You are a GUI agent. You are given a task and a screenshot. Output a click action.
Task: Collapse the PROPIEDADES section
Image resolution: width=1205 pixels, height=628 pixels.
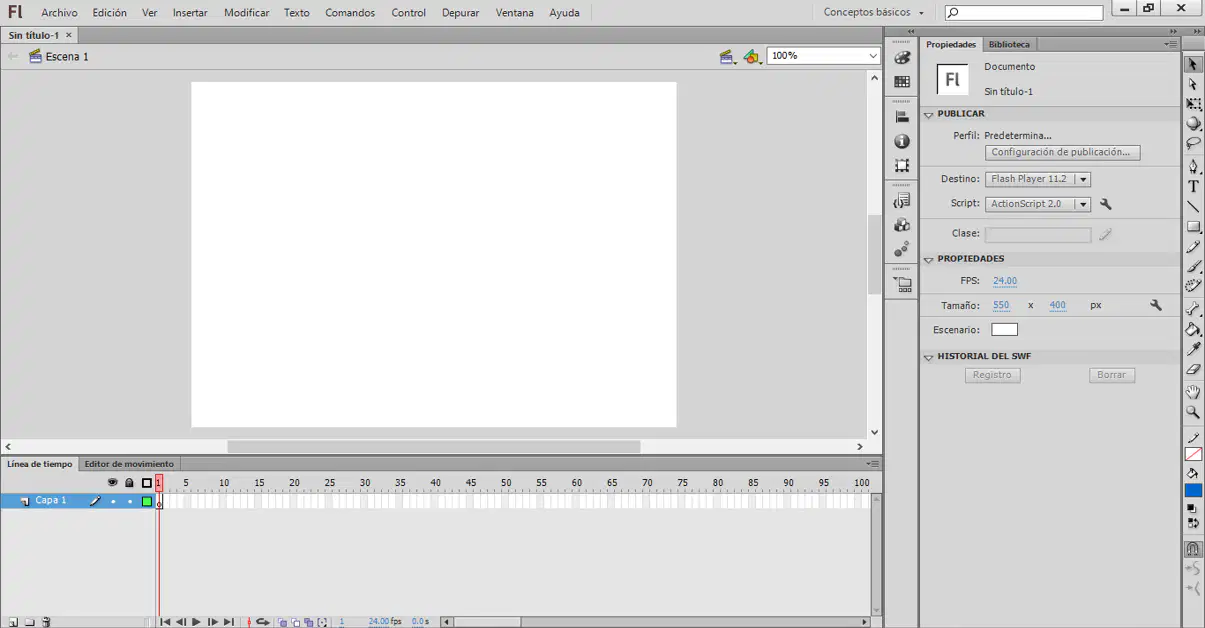coord(929,259)
